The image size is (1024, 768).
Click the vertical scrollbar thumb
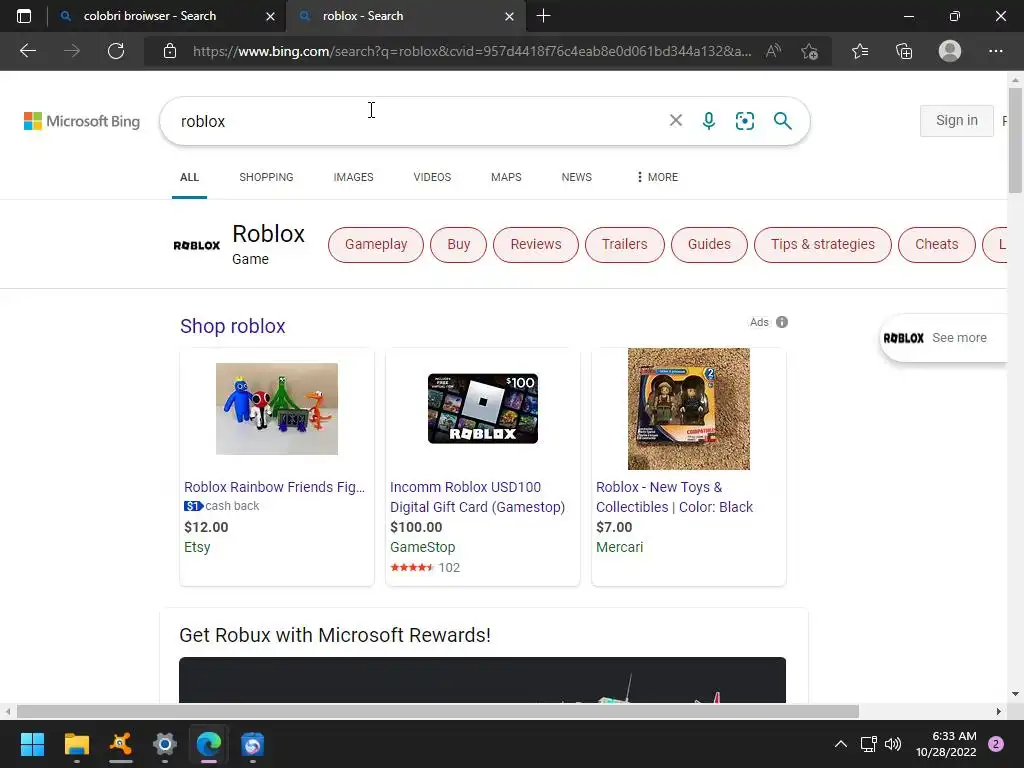click(1015, 140)
